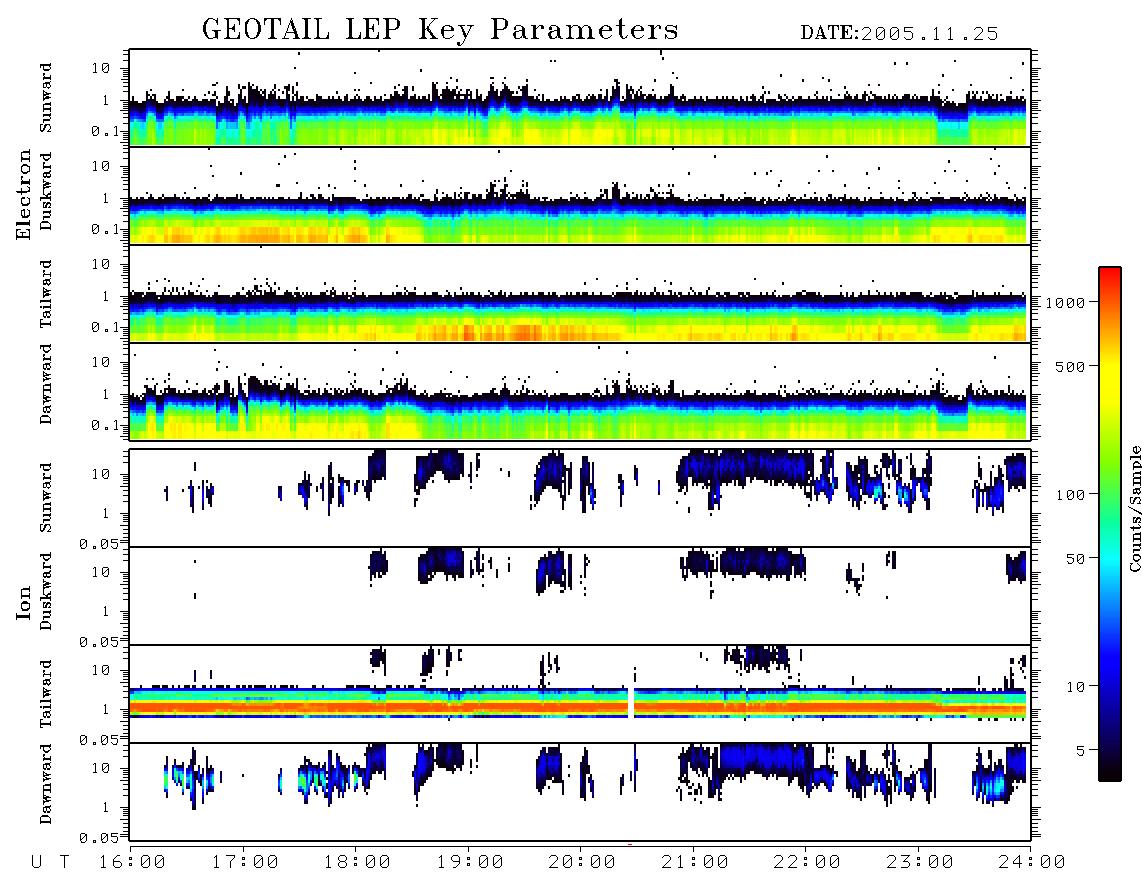The image size is (1142, 880).
Task: Click the 0.1 tick of Electron Tailward panel
Action: tap(105, 328)
